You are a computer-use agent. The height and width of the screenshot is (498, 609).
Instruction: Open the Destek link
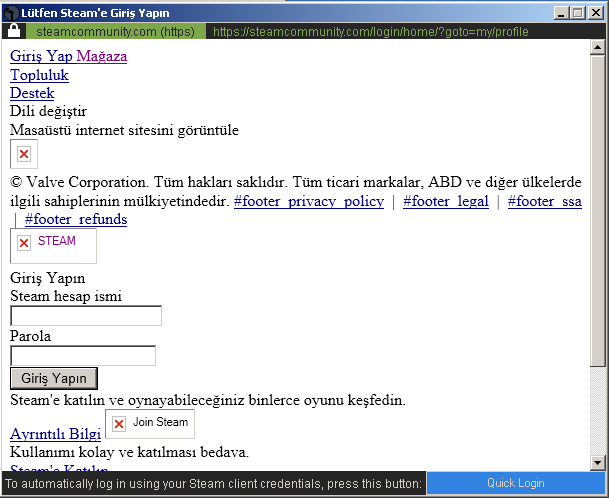32,93
